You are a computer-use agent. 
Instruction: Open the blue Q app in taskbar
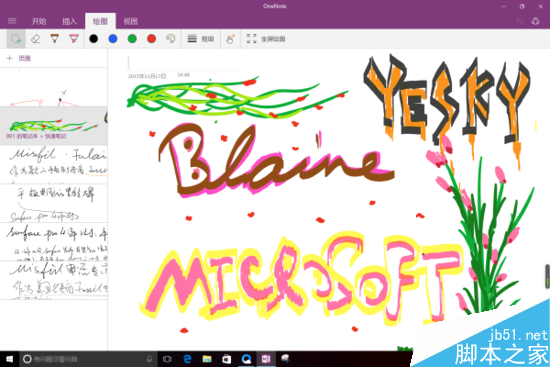click(247, 359)
